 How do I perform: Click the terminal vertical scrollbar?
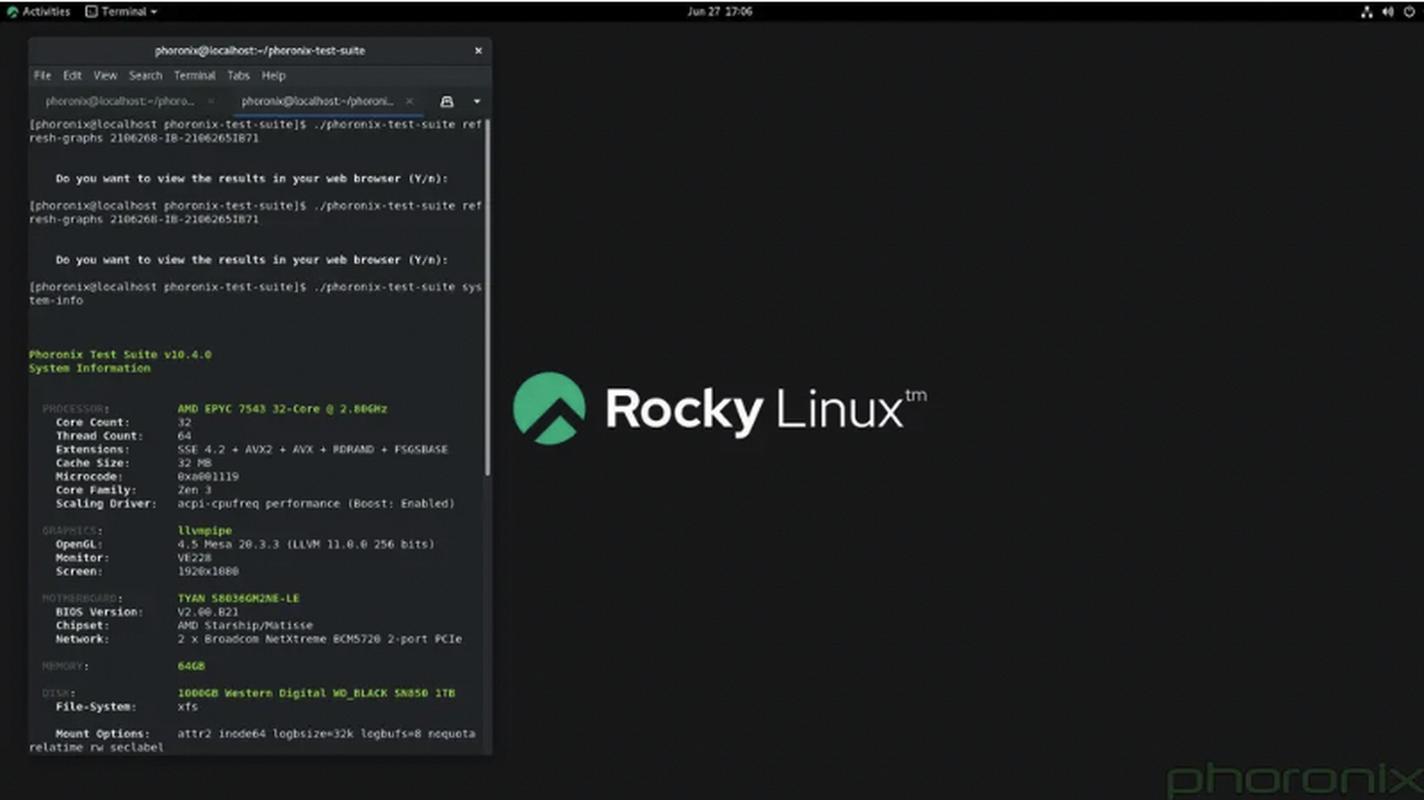[x=487, y=297]
